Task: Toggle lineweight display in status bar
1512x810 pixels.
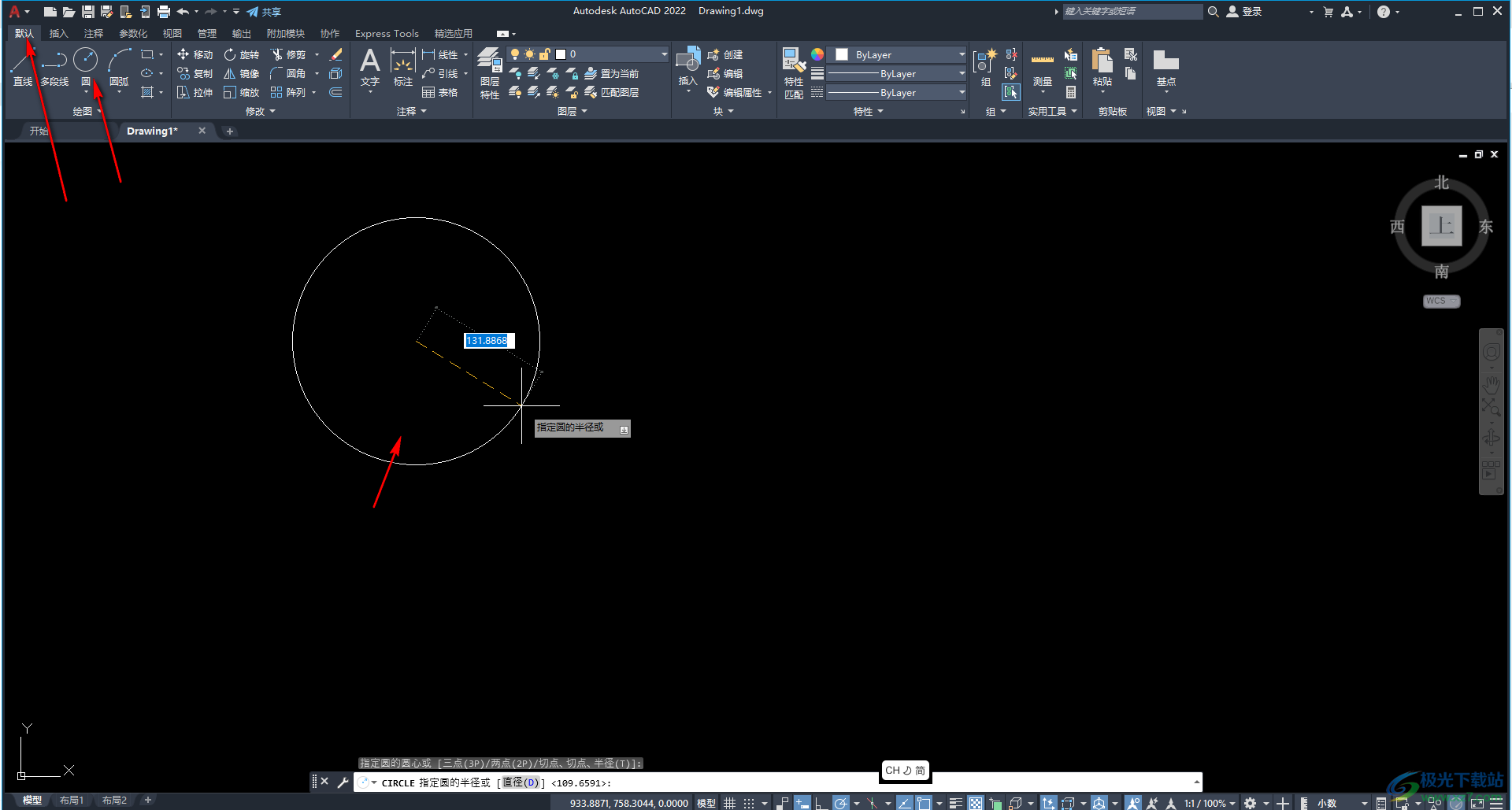Action: click(x=956, y=803)
